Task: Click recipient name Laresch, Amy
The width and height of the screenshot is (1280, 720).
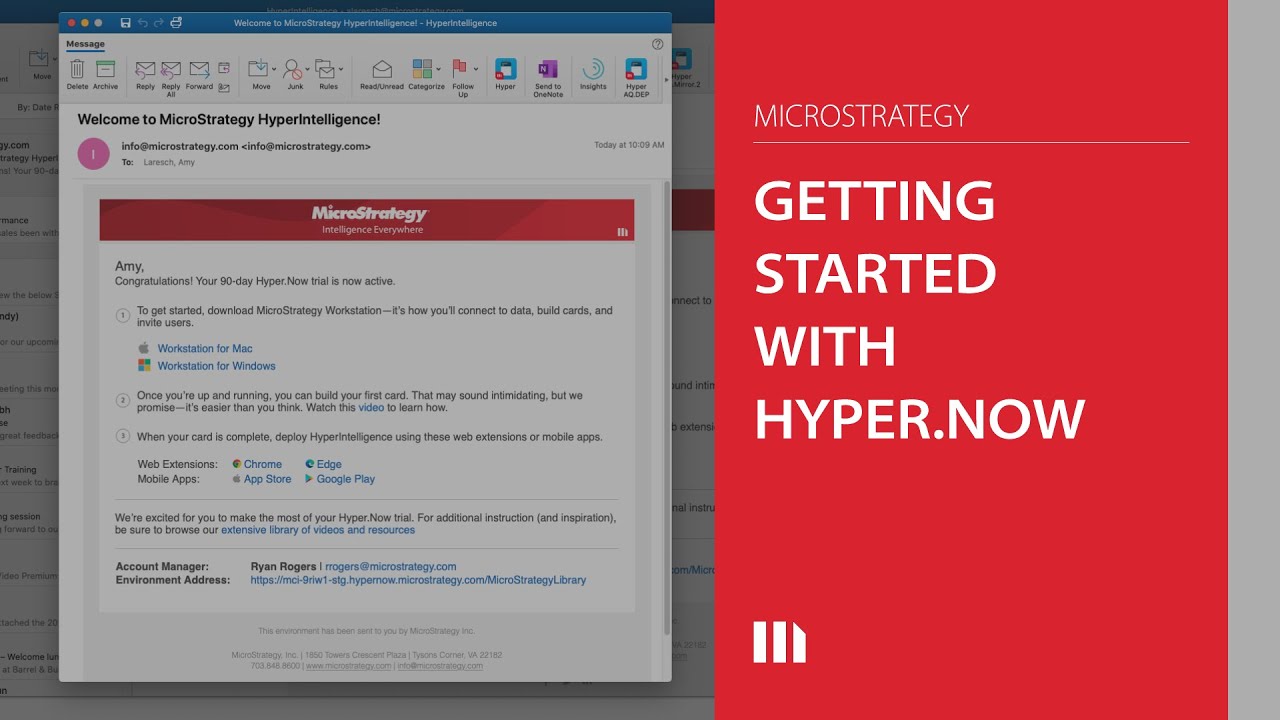Action: (x=169, y=162)
